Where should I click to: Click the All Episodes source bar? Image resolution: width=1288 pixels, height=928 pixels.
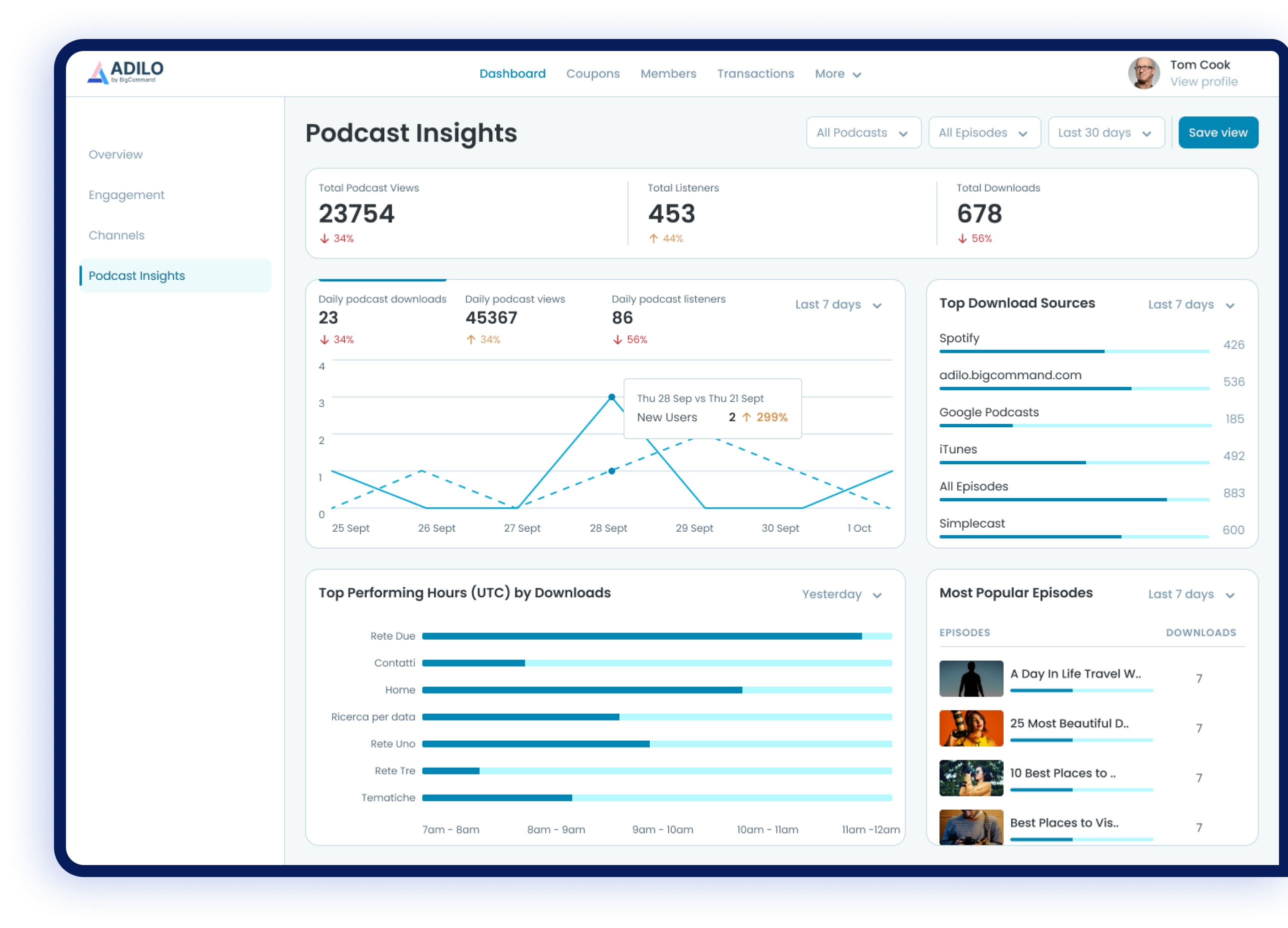pos(1075,500)
